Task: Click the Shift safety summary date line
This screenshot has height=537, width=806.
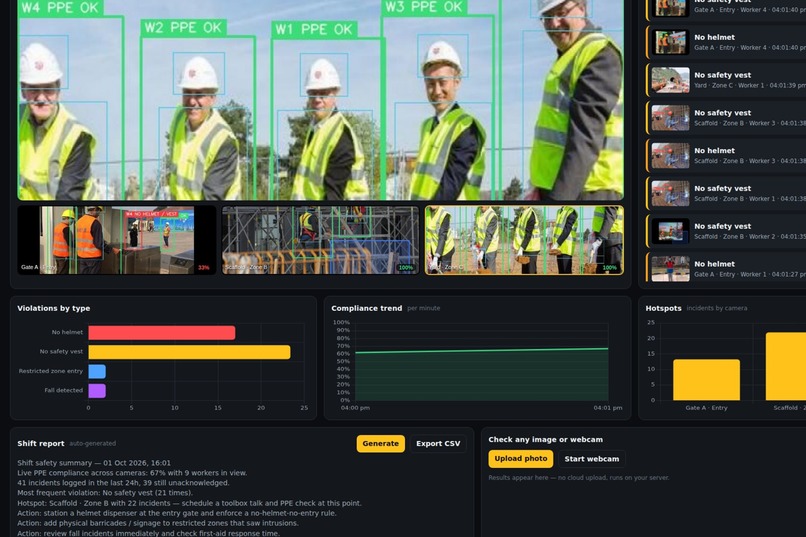Action: point(94,463)
